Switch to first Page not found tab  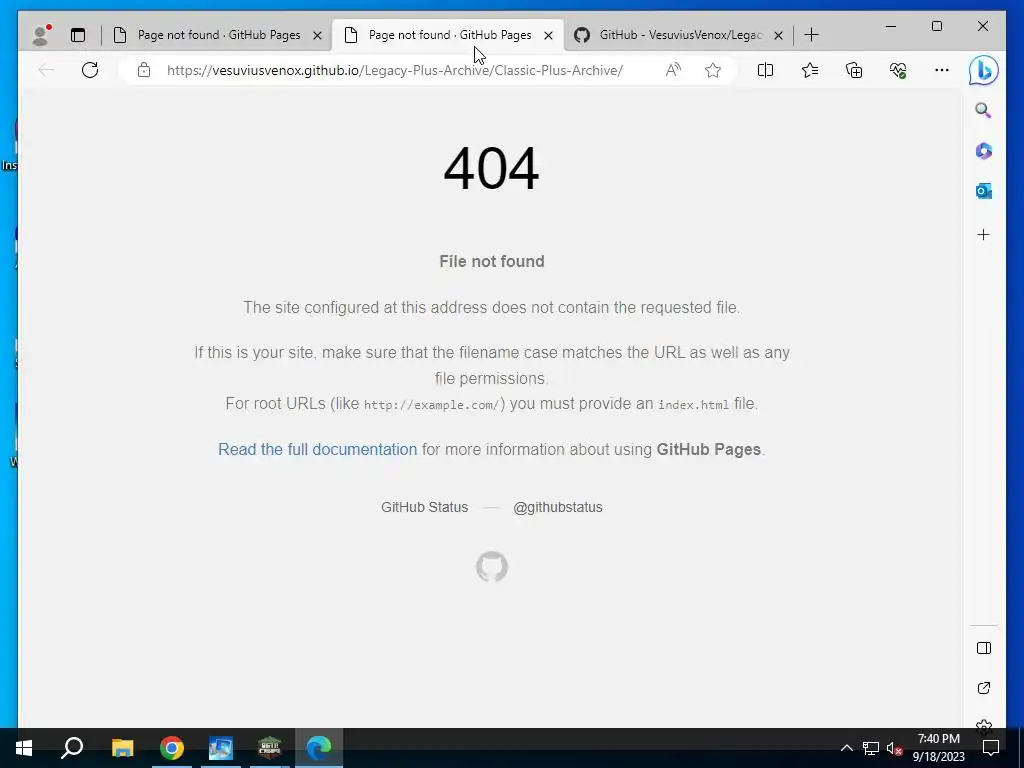pos(219,35)
